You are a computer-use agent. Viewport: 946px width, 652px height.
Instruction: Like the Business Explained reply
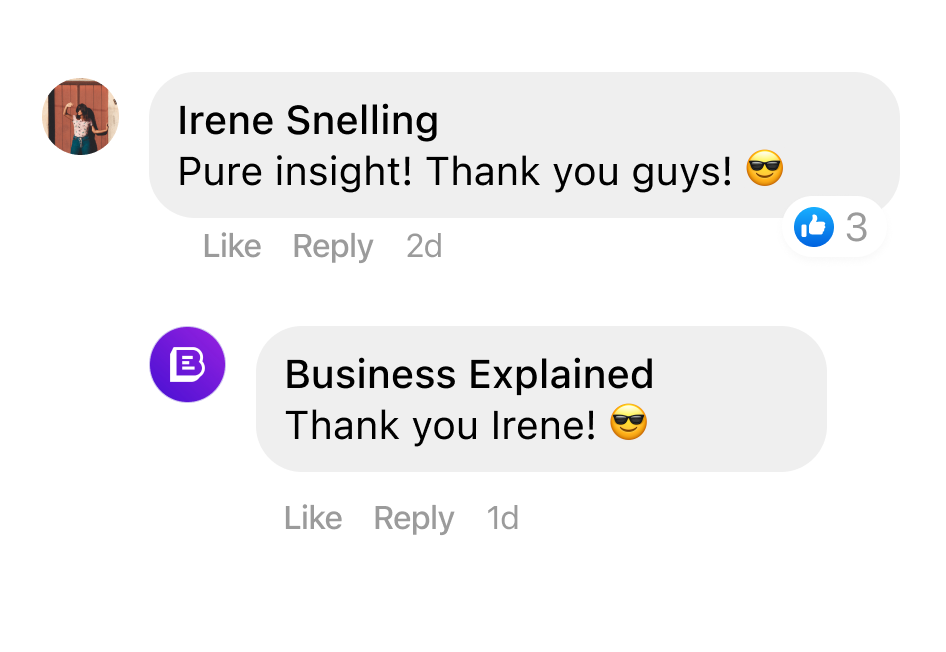pyautogui.click(x=313, y=518)
